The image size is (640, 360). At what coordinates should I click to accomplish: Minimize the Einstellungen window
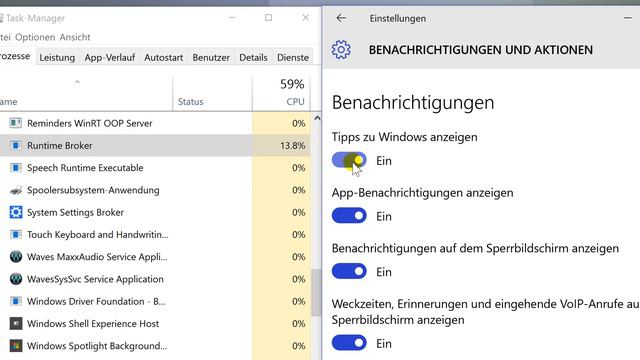coord(628,18)
